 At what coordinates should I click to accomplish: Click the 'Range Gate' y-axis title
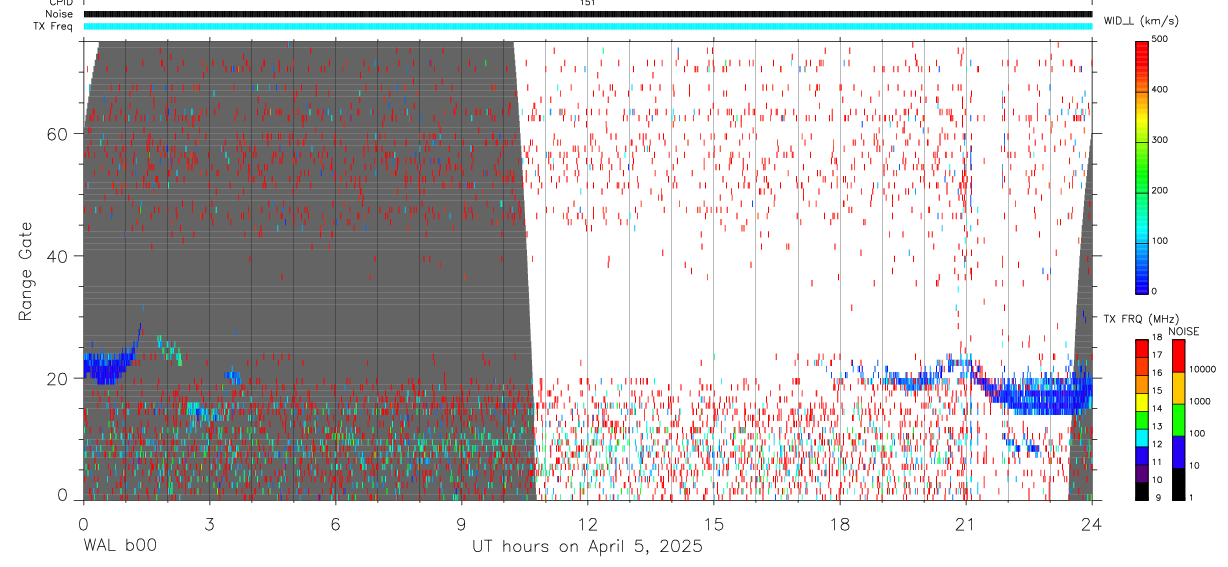tap(26, 270)
